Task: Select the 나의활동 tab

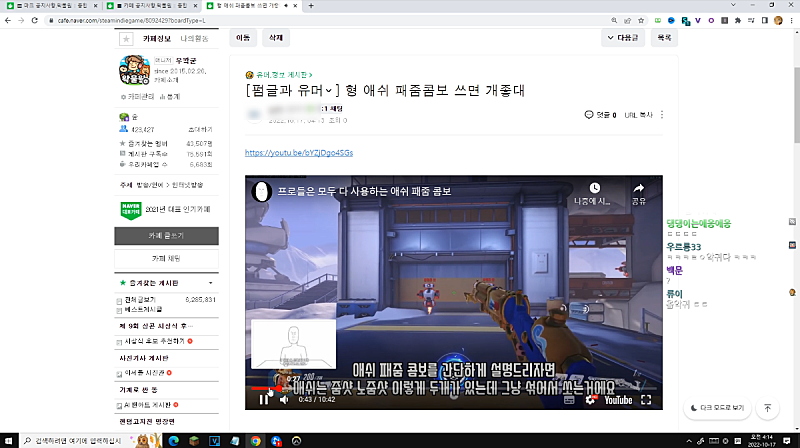Action: pyautogui.click(x=194, y=39)
